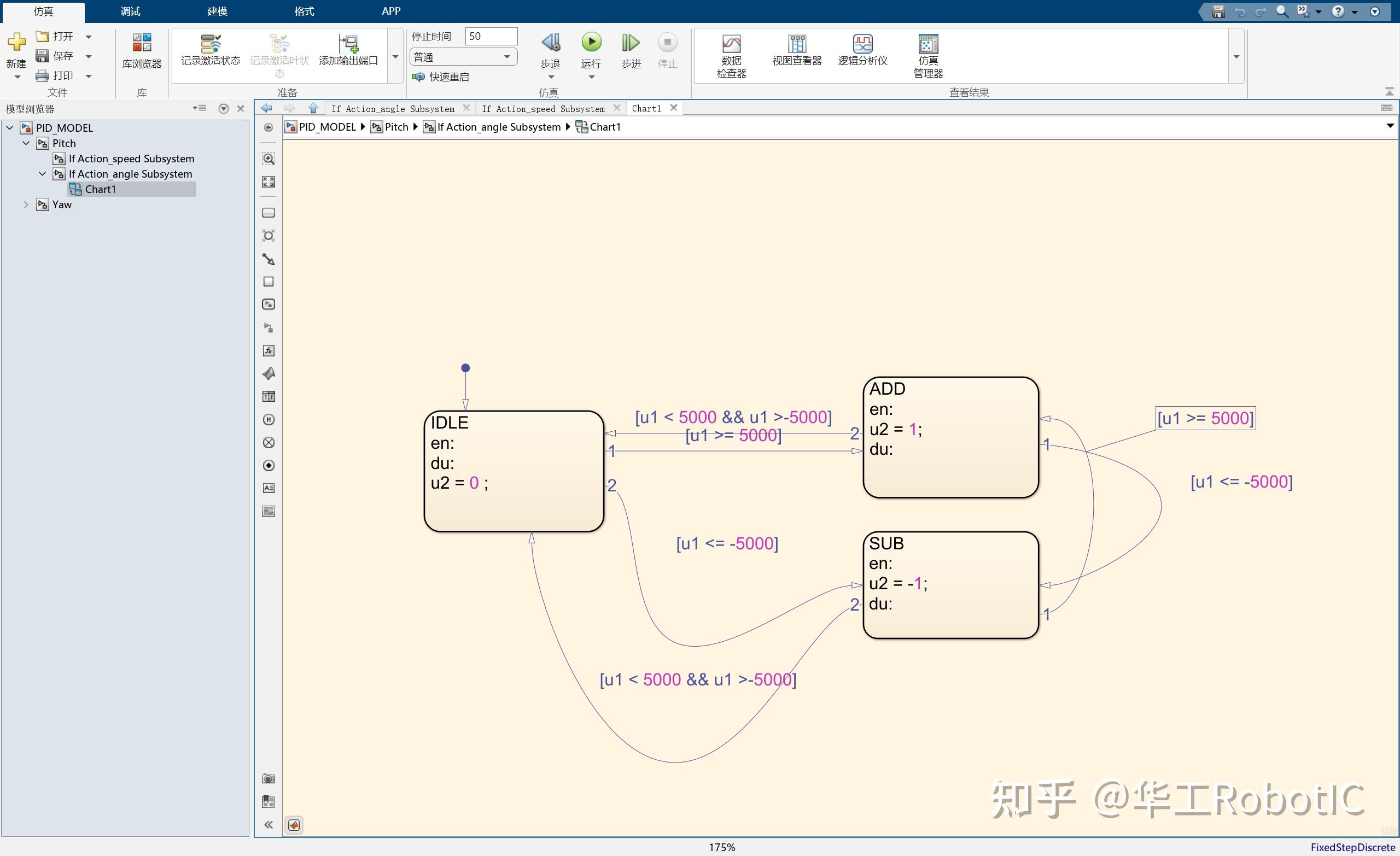Open the simulation mode 普通 dropdown
This screenshot has height=856, width=1400.
click(463, 57)
